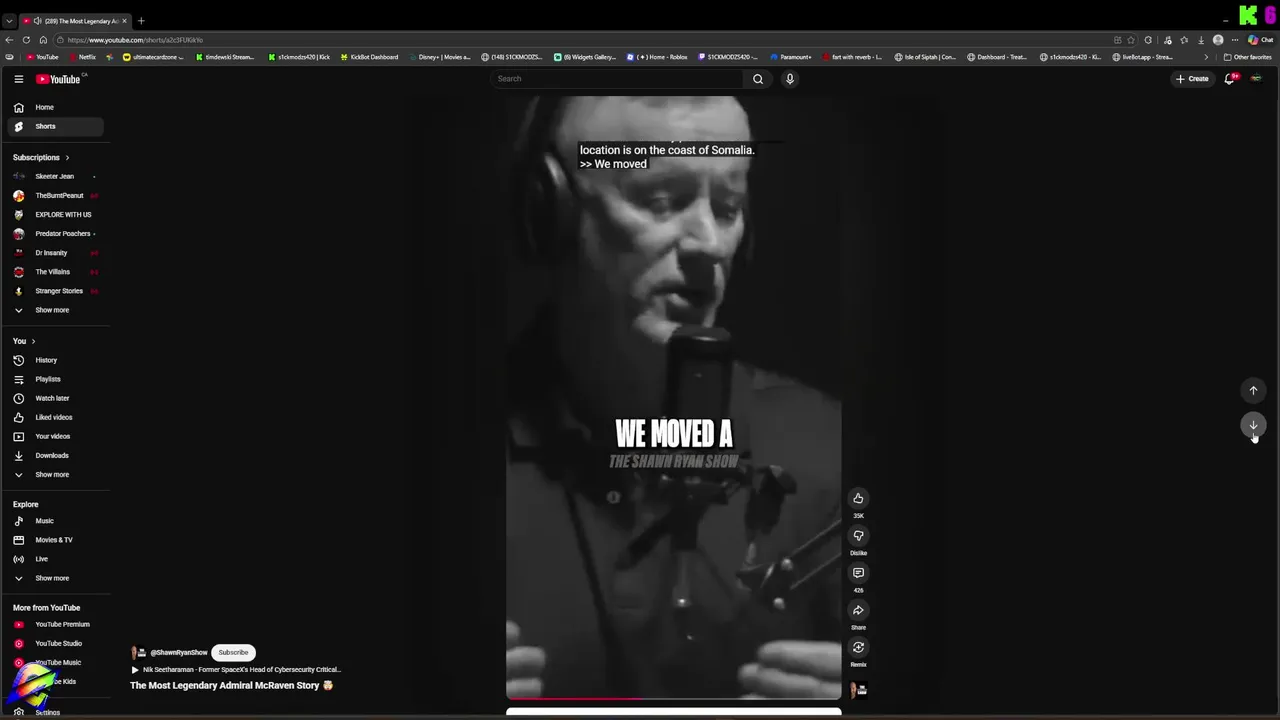Image resolution: width=1280 pixels, height=720 pixels.
Task: Open the comments panel showing 426
Action: (858, 573)
